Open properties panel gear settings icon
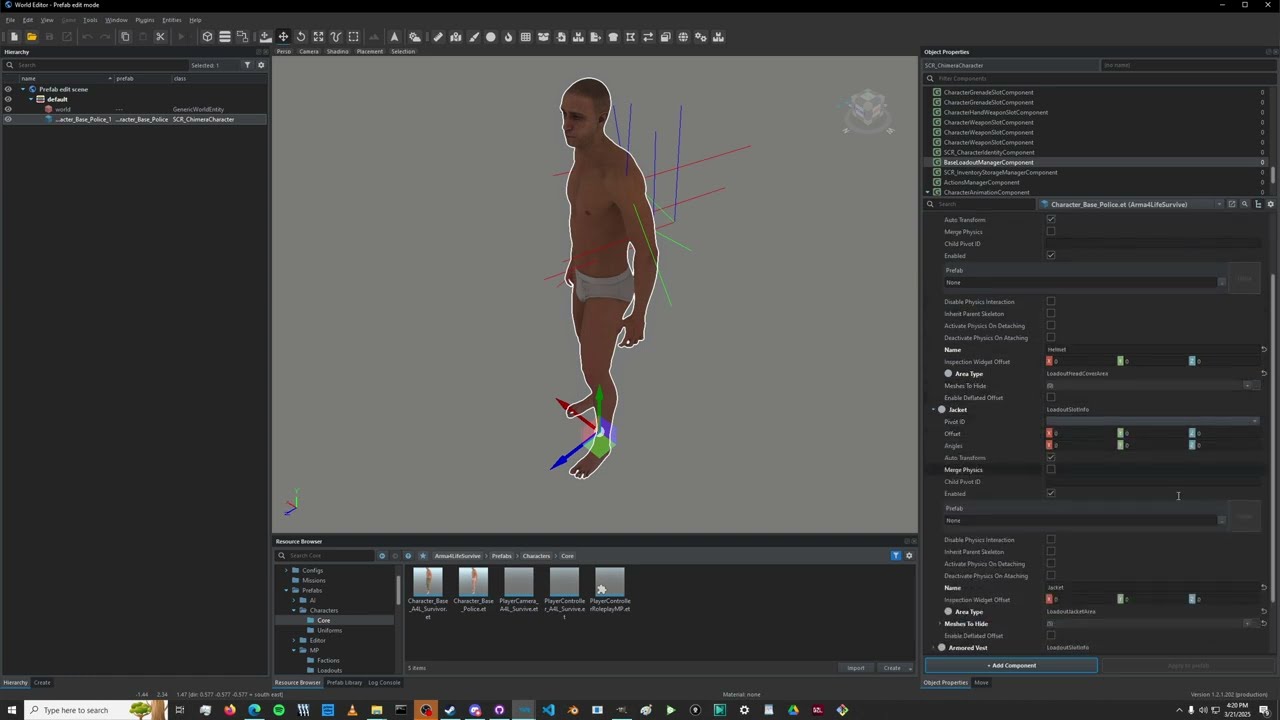 pos(1270,204)
